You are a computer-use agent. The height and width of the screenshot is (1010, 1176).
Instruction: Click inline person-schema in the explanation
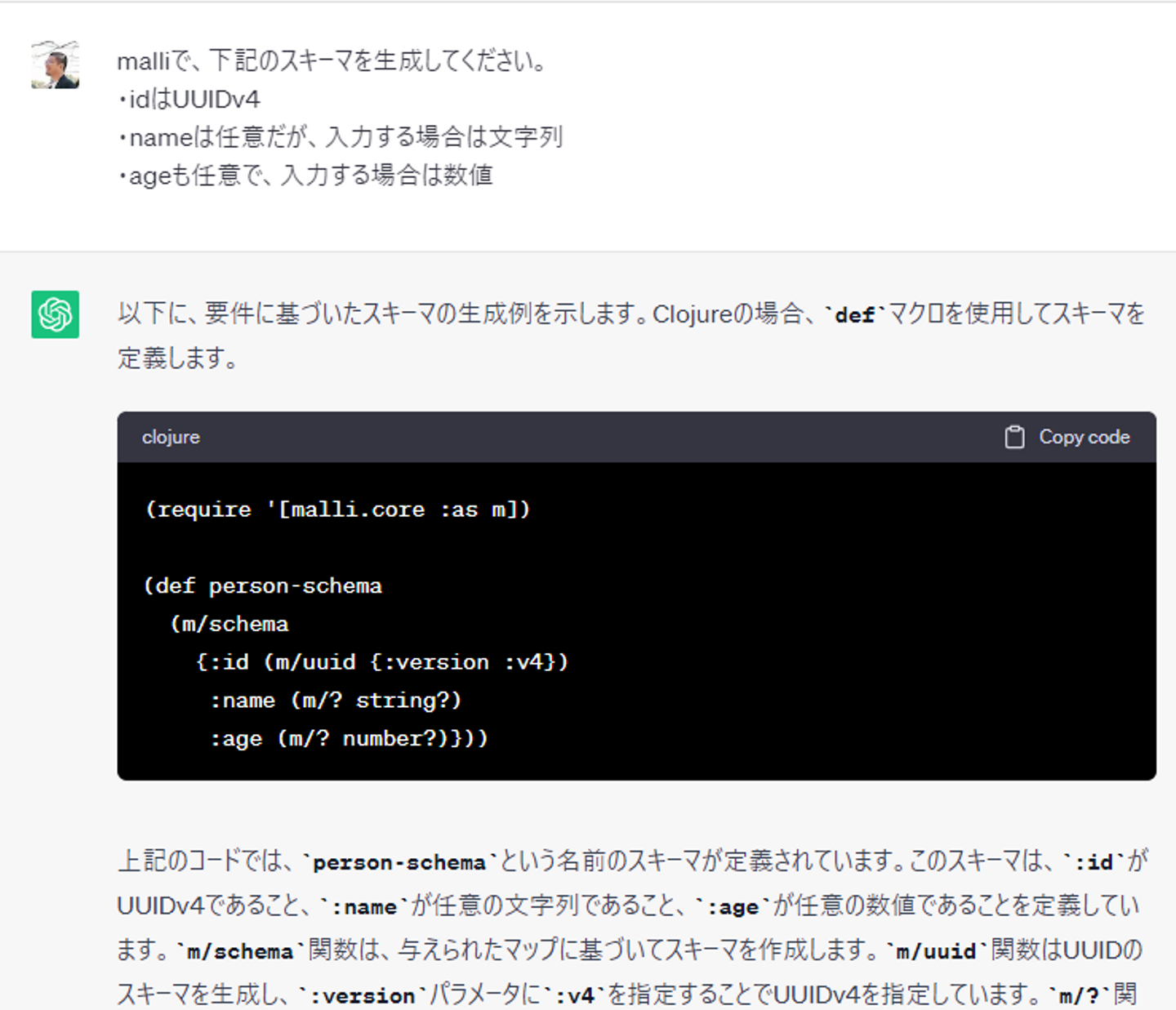[399, 862]
